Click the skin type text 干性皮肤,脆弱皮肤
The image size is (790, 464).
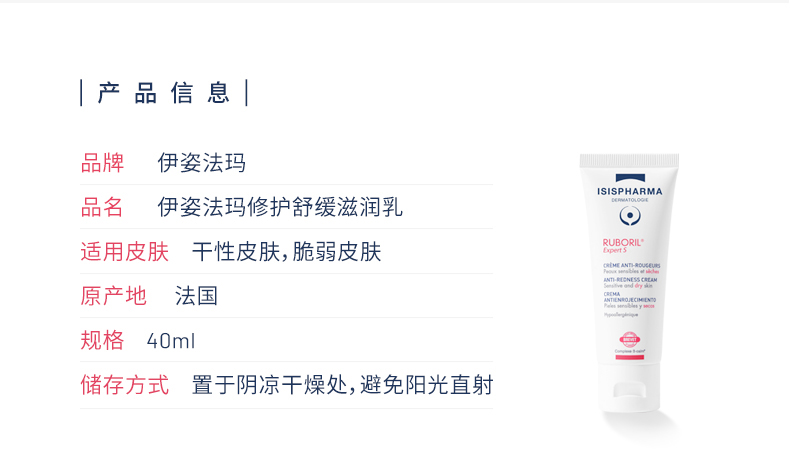pos(286,251)
